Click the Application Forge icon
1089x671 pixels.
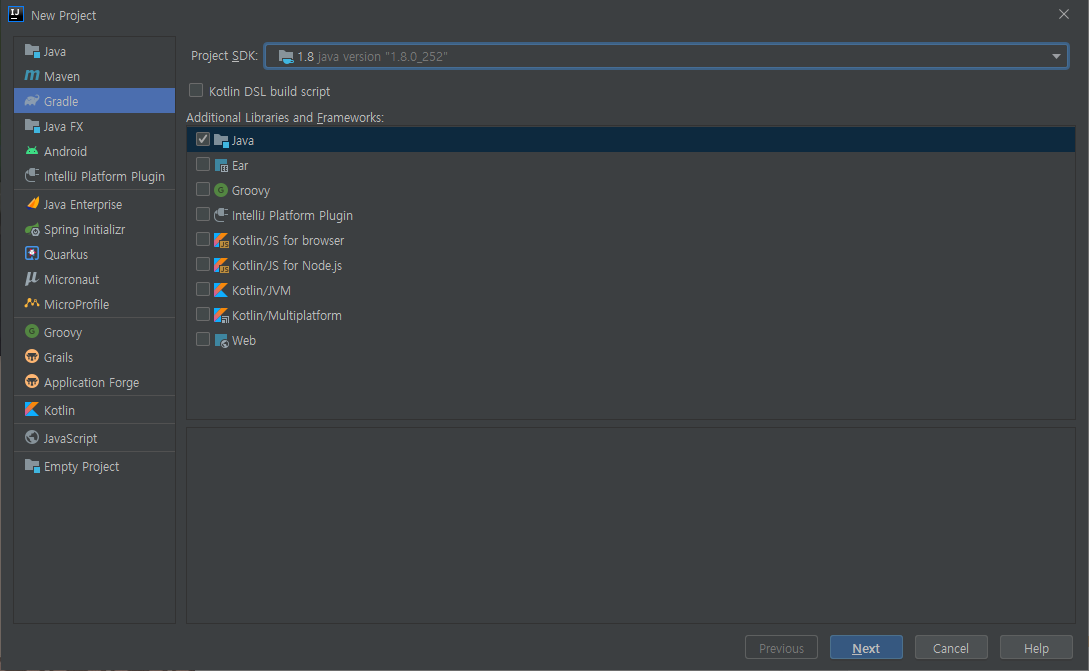click(32, 381)
